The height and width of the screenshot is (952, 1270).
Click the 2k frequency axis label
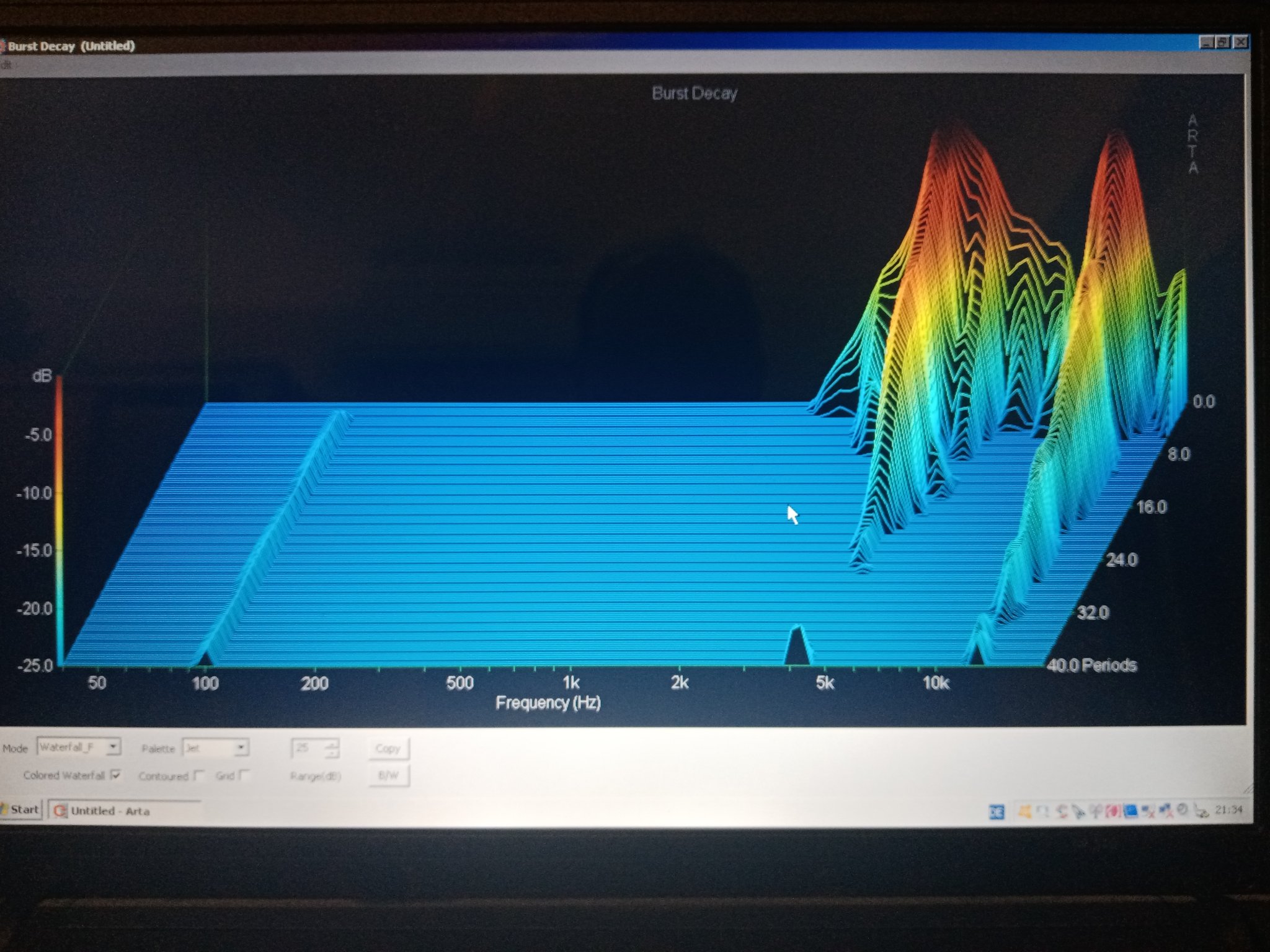coord(680,682)
